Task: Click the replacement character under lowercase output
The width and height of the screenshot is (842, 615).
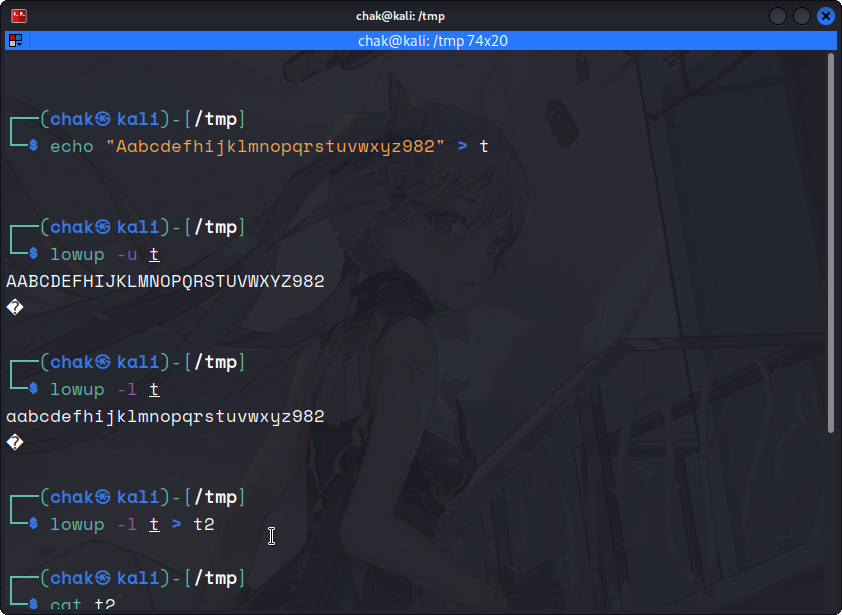Action: [x=12, y=443]
